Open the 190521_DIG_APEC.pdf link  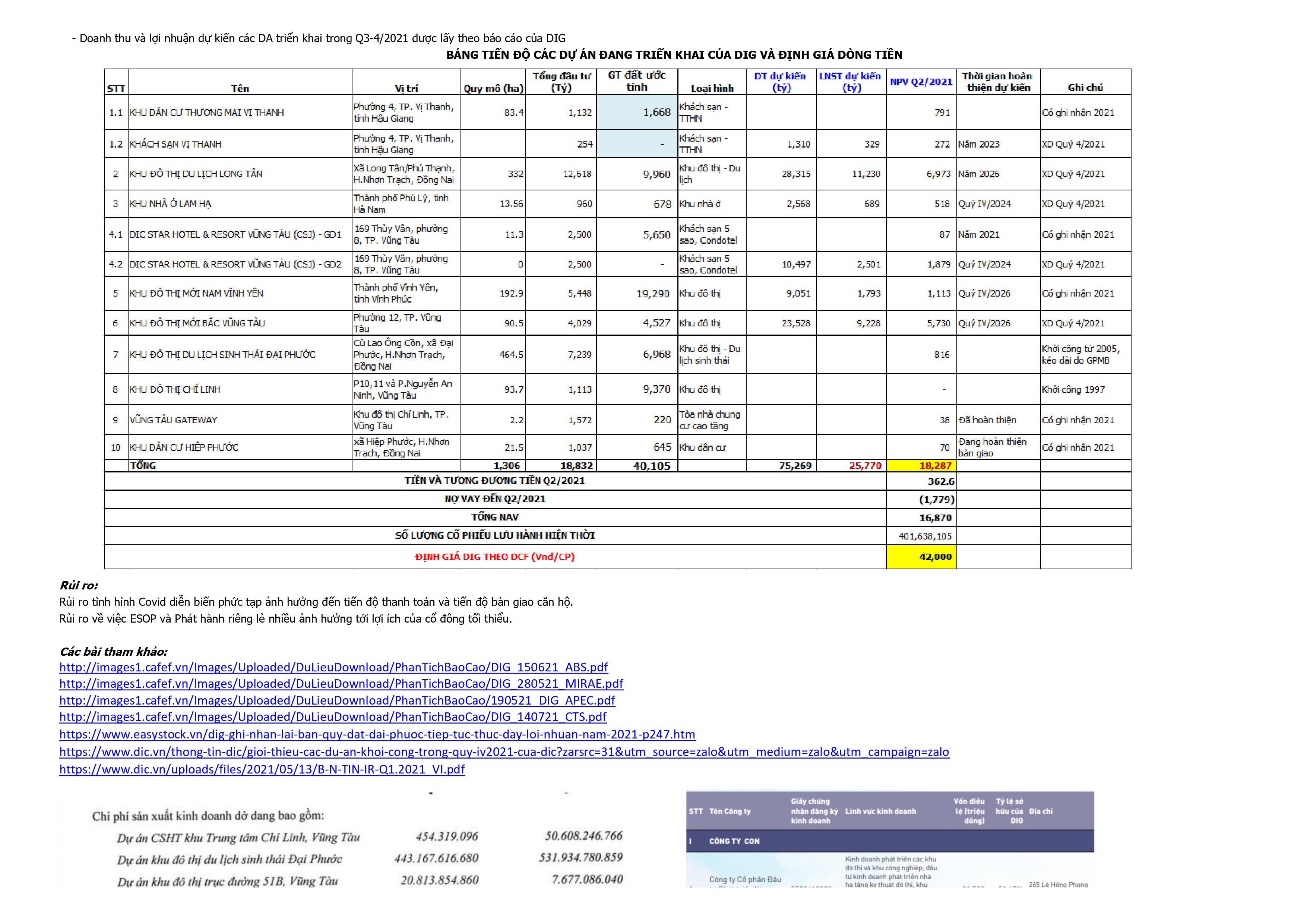[337, 700]
